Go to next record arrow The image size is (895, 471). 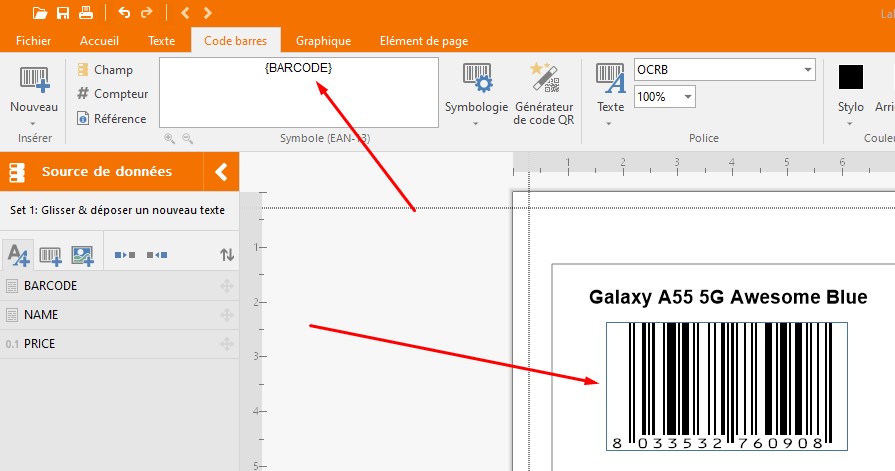point(208,13)
